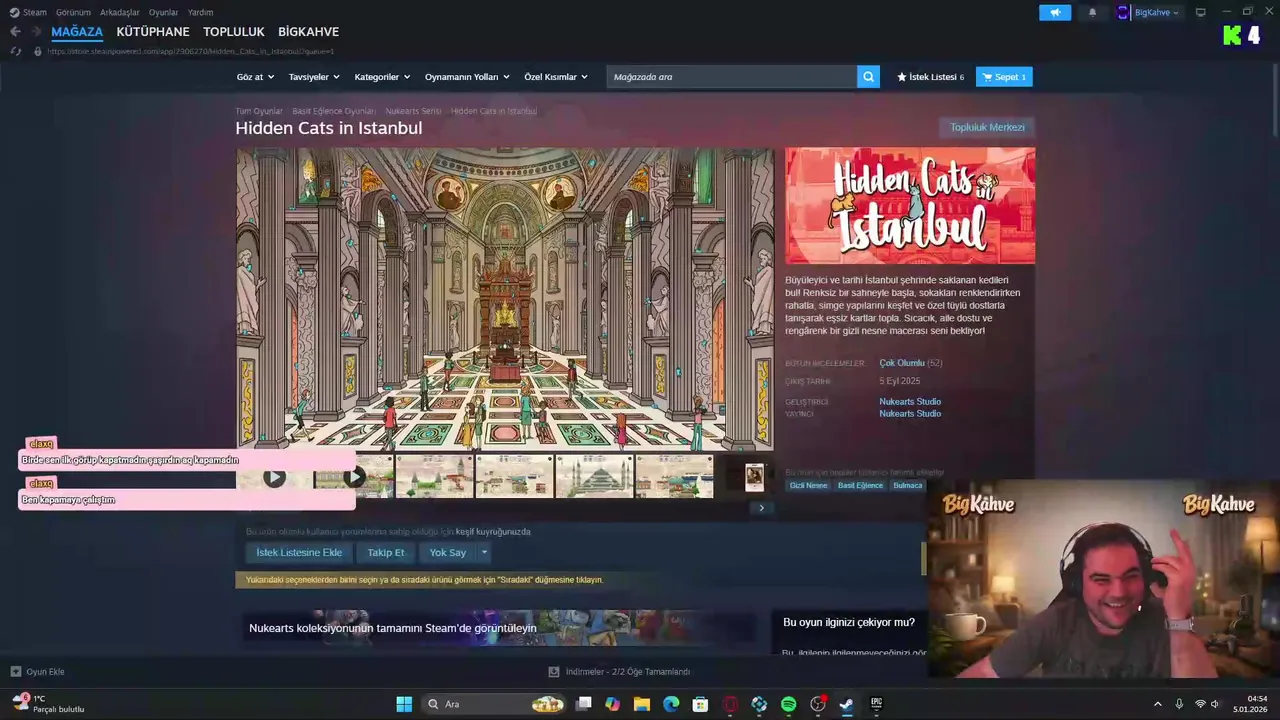Viewport: 1280px width, 720px height.
Task: Open the arrow next to Yok Say
Action: (x=484, y=552)
